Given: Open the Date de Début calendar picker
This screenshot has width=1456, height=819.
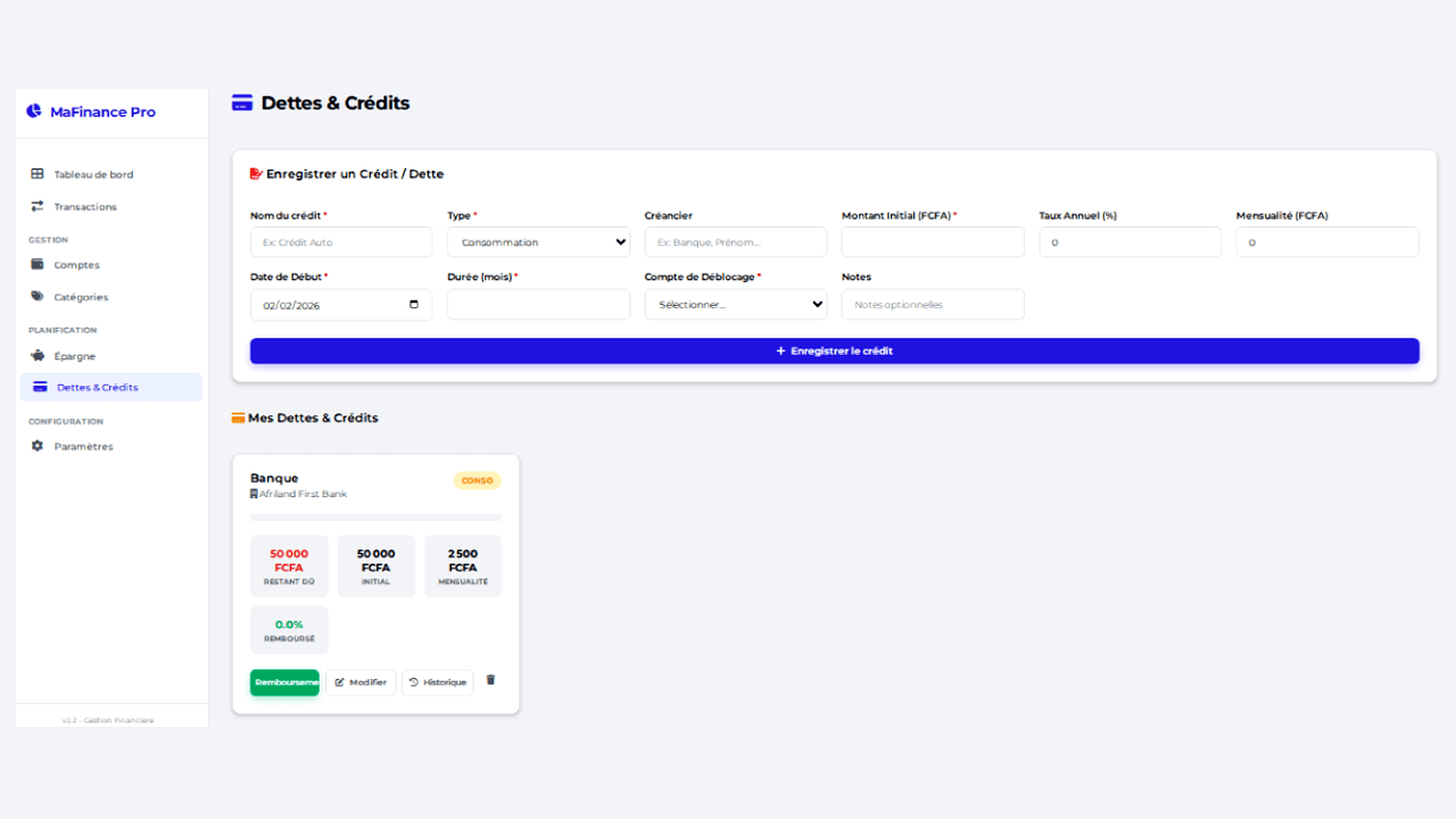Looking at the screenshot, I should (x=413, y=304).
